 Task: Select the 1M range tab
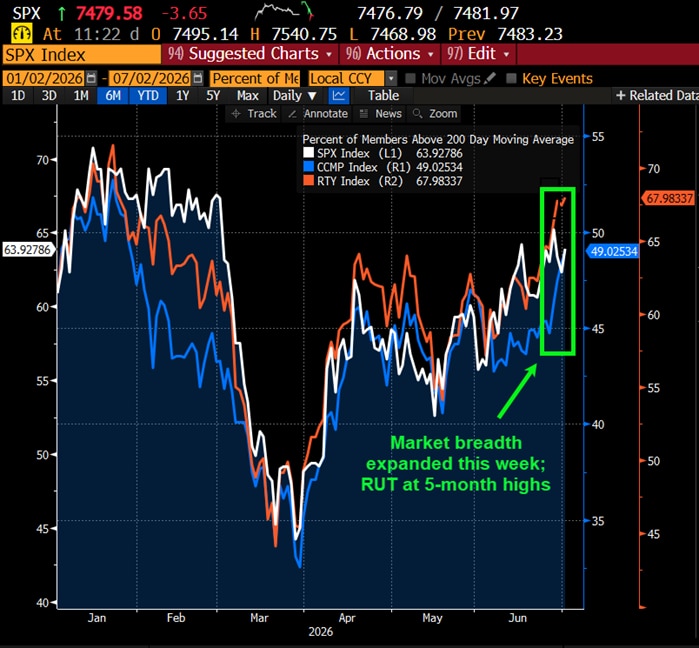[81, 95]
